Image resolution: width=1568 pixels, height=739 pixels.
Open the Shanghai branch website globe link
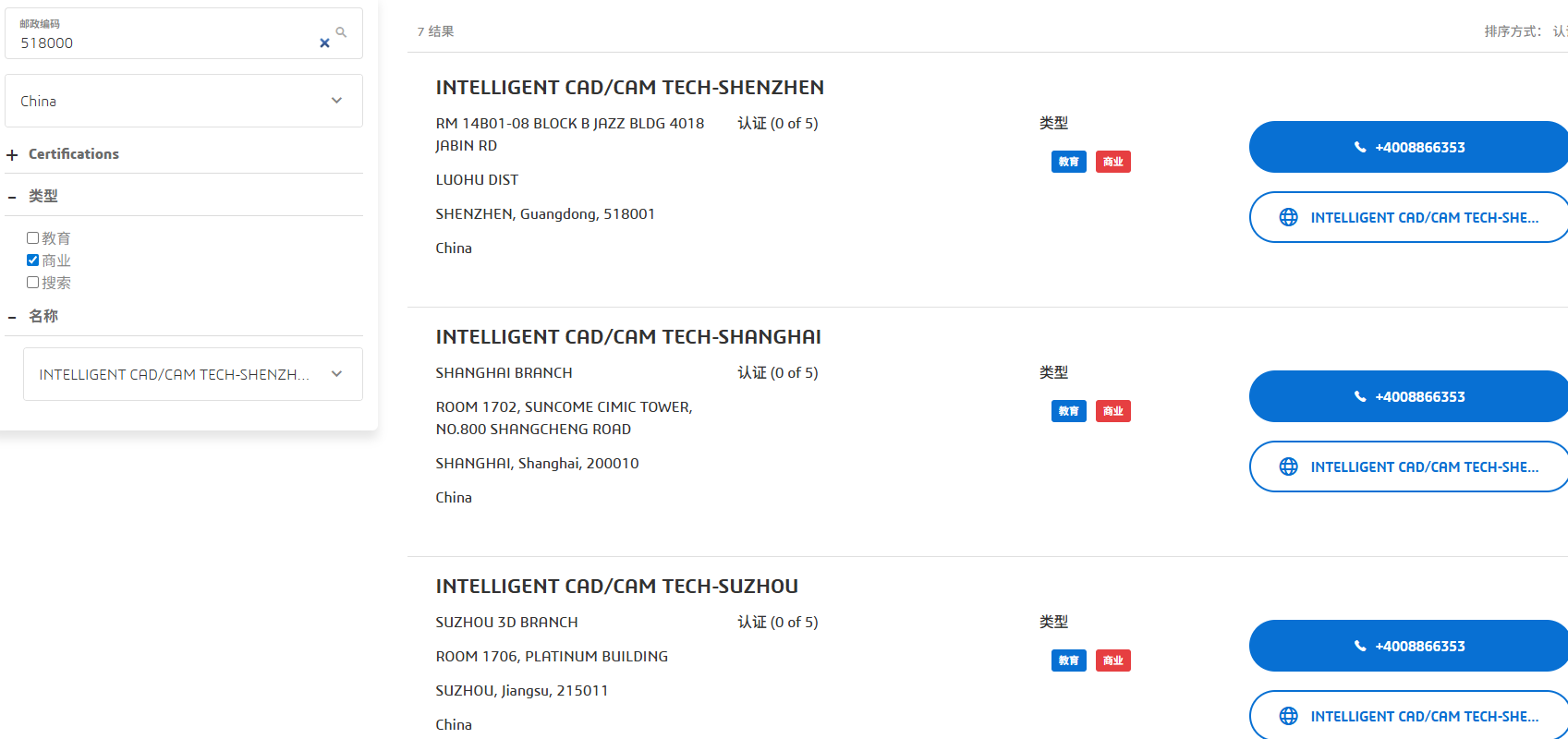click(x=1408, y=466)
